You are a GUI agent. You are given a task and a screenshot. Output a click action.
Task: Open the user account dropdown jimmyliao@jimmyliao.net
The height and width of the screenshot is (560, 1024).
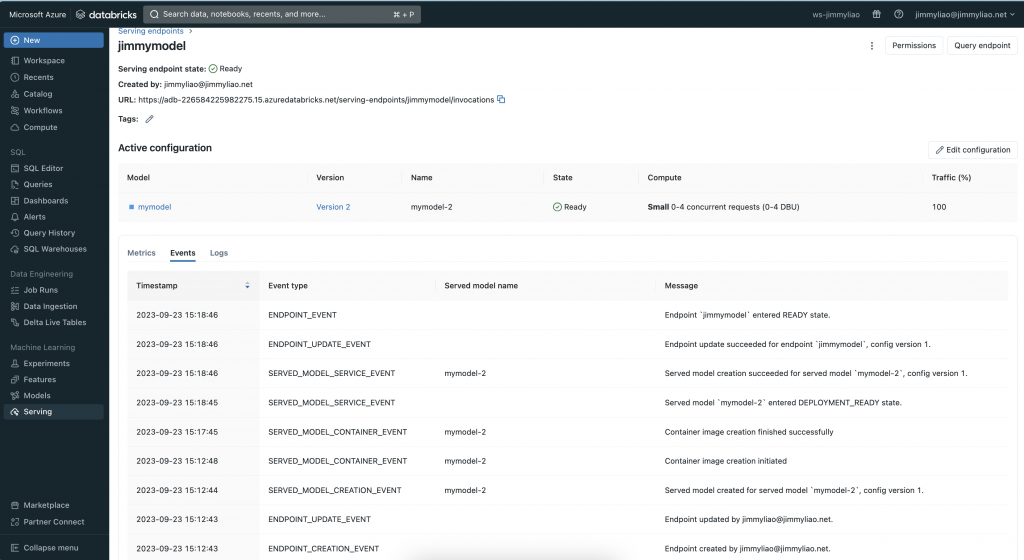(x=965, y=14)
